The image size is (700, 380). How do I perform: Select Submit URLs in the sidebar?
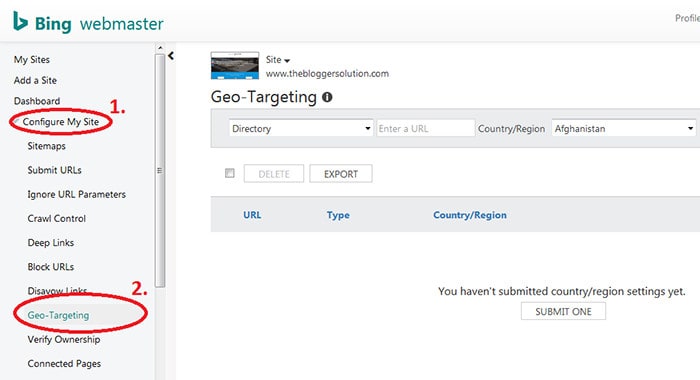tap(54, 170)
